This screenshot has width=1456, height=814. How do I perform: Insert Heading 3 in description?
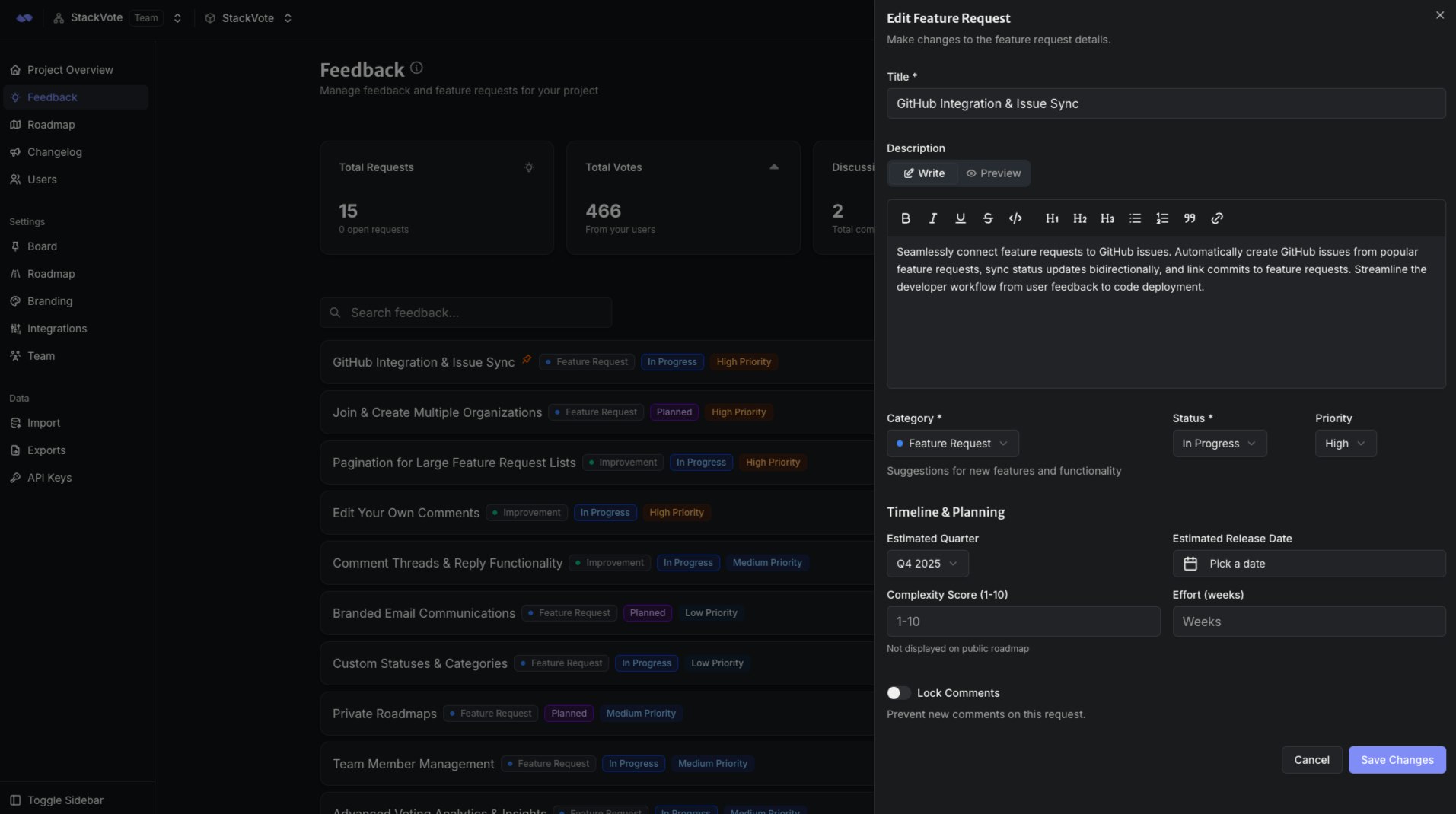(x=1107, y=218)
